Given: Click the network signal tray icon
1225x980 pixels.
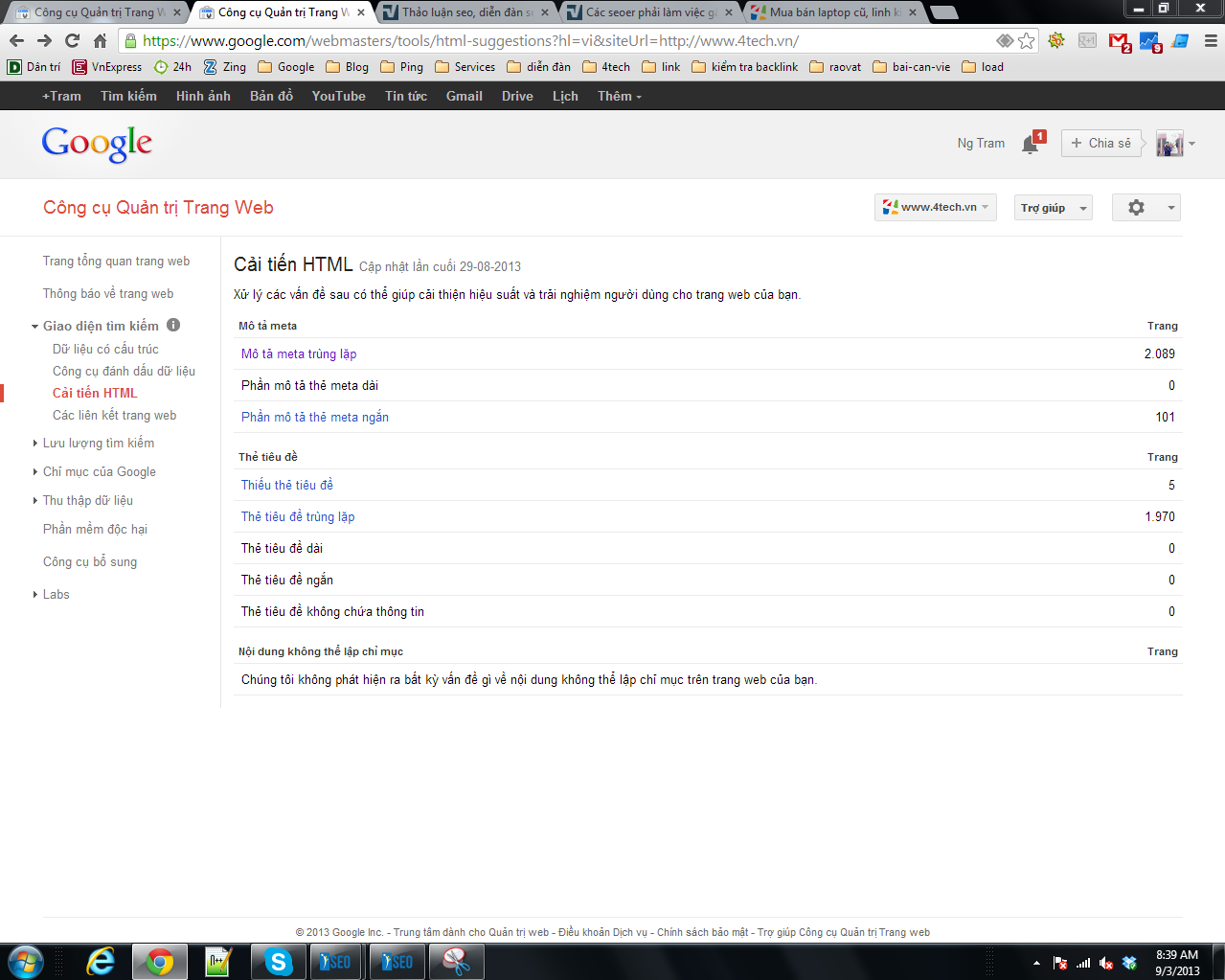Looking at the screenshot, I should [x=1083, y=963].
